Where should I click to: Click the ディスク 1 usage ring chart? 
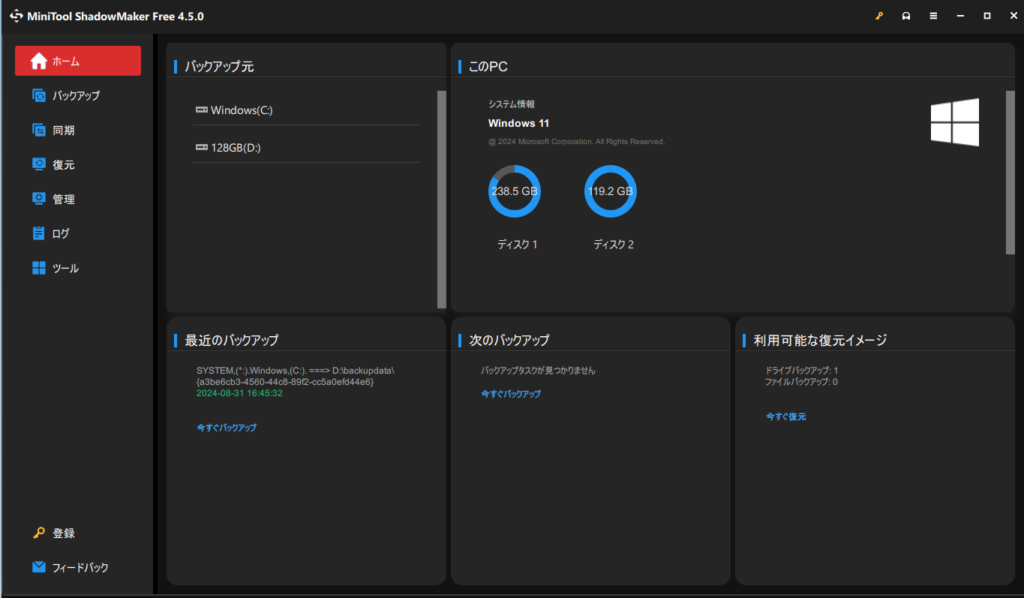[514, 191]
